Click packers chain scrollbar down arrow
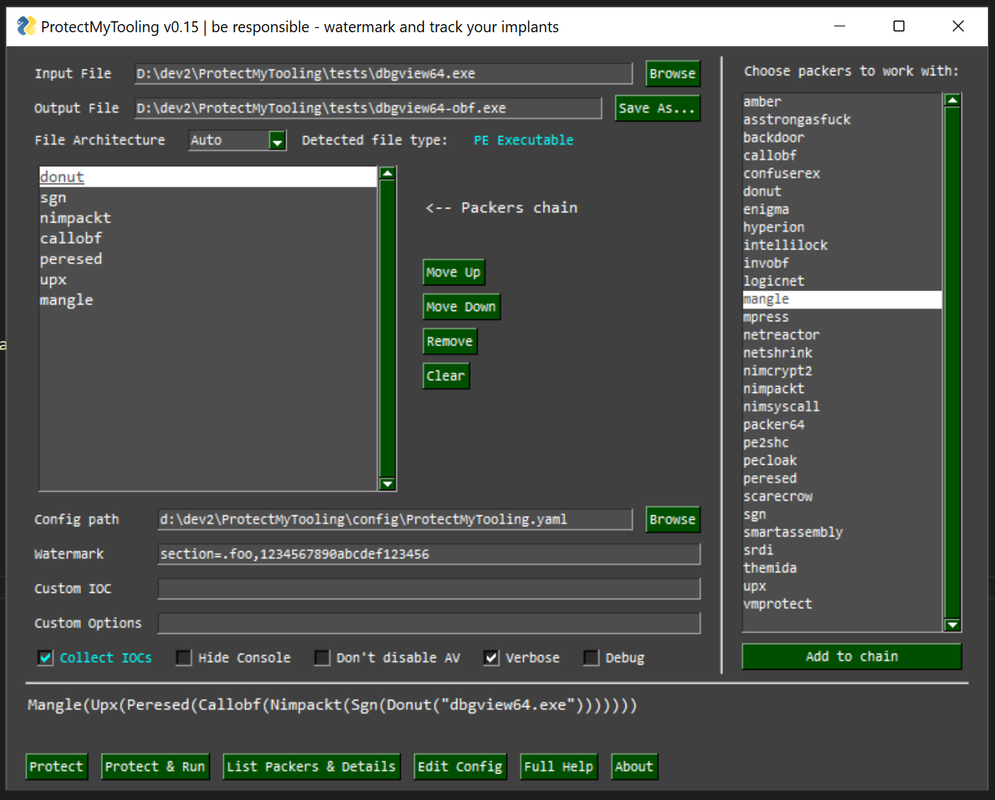This screenshot has height=800, width=995. pos(387,483)
